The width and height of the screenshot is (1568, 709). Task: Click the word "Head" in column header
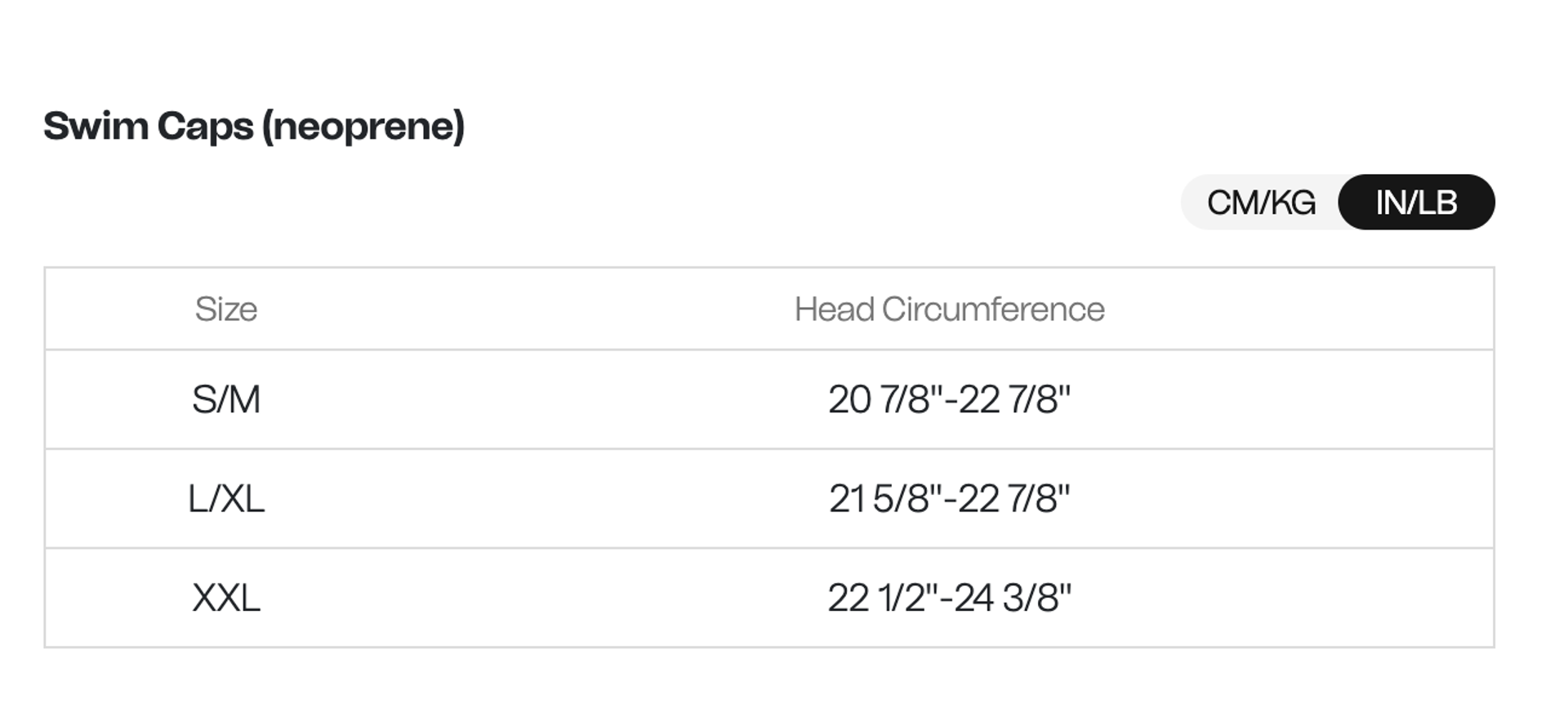[x=834, y=310]
